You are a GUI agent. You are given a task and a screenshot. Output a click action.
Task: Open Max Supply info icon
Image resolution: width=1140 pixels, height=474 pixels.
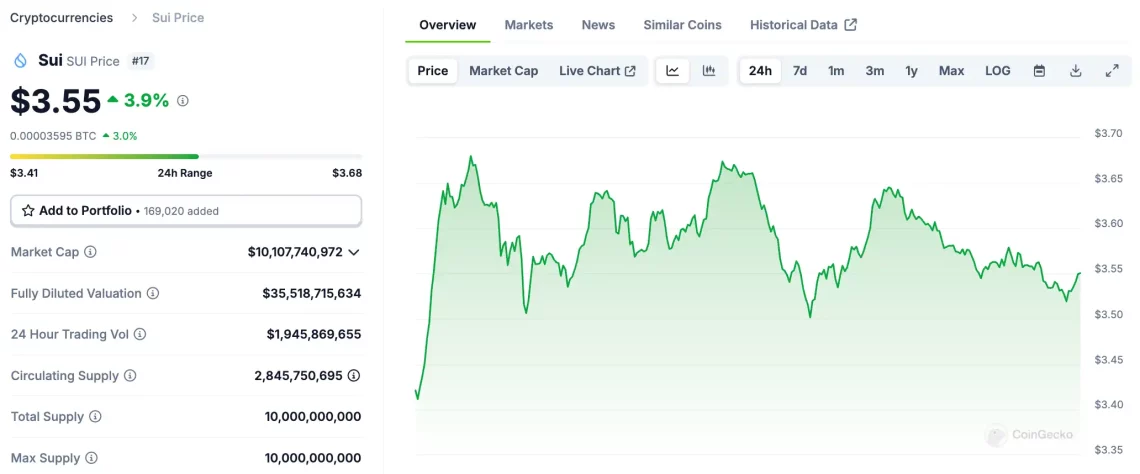pos(91,458)
